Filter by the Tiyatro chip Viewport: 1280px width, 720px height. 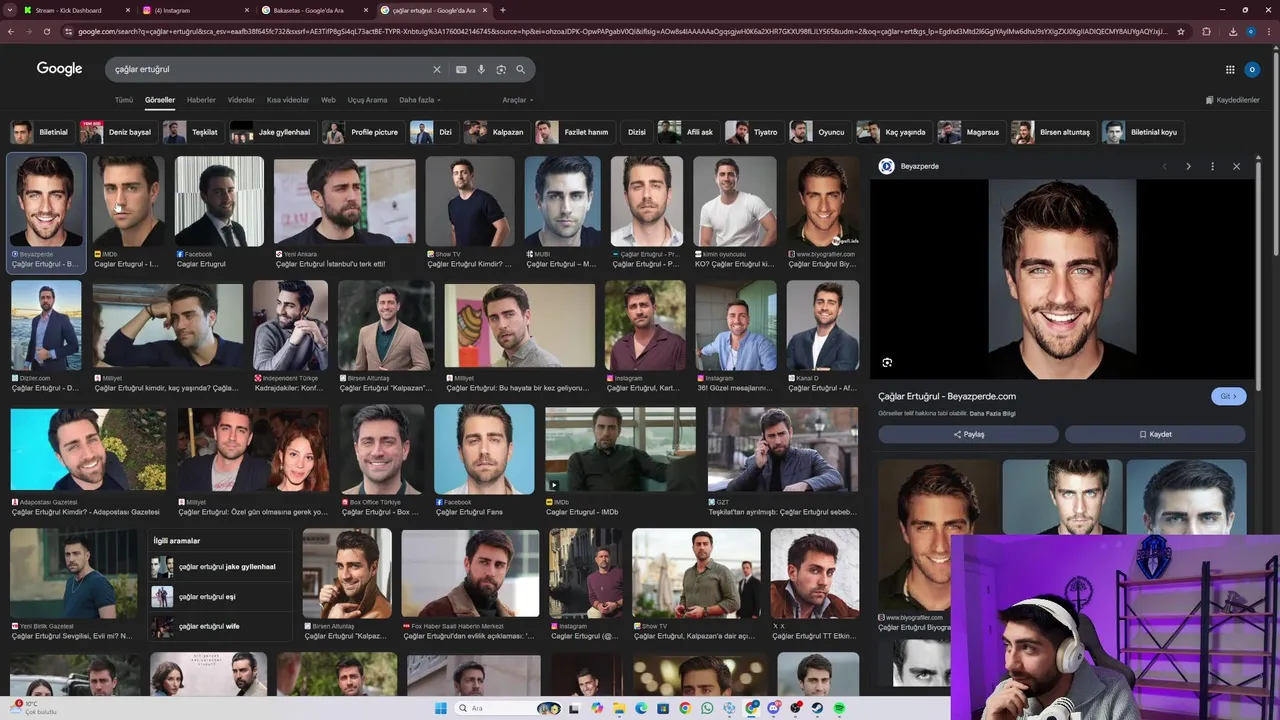click(753, 132)
